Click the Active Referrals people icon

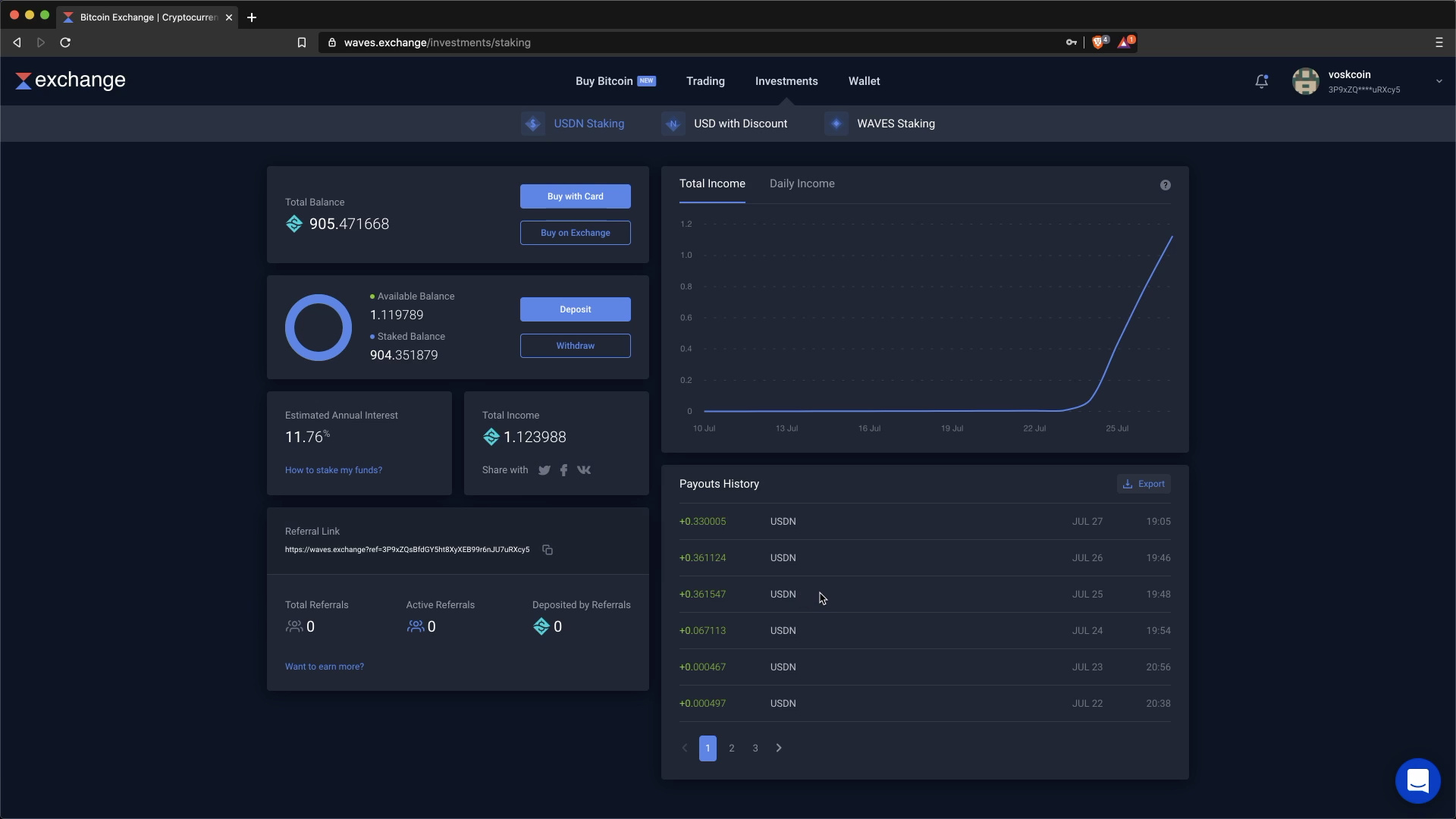pyautogui.click(x=416, y=626)
